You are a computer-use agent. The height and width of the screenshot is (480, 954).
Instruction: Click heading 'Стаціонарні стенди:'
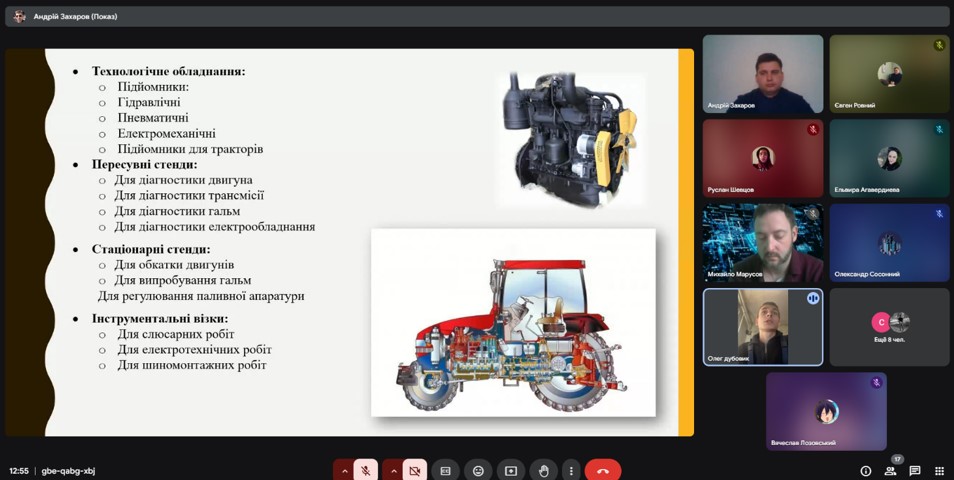tap(151, 249)
